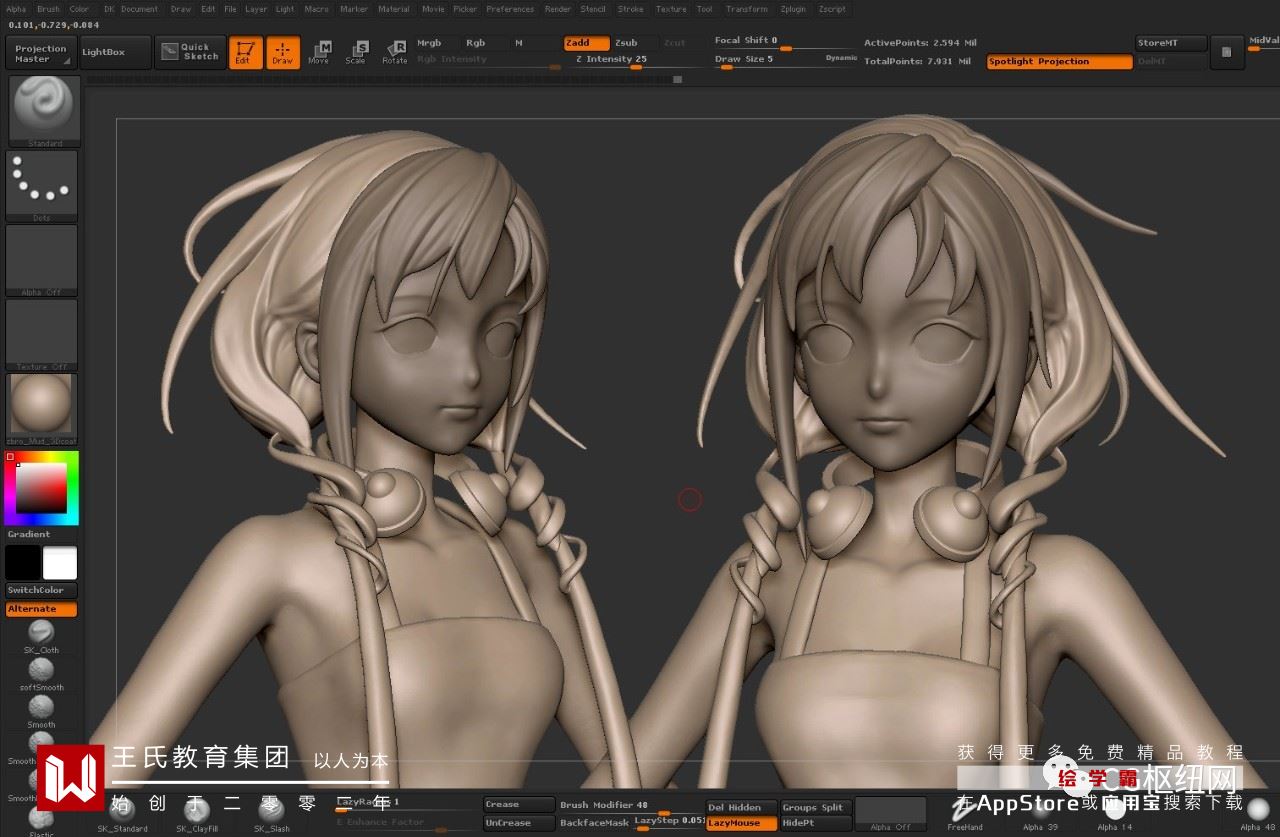Screen dimensions: 1280x837
Task: Select the Alpha 48 alpha
Action: [x=1257, y=816]
